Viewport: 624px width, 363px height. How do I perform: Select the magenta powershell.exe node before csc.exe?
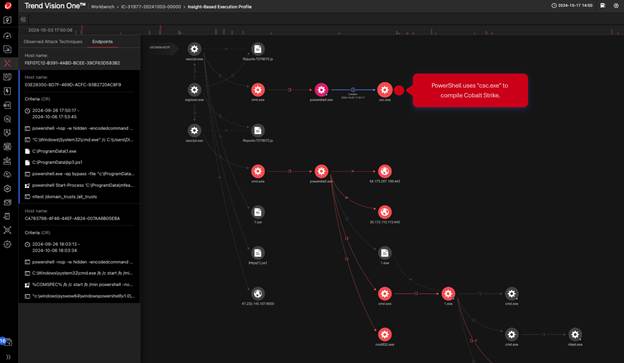321,90
